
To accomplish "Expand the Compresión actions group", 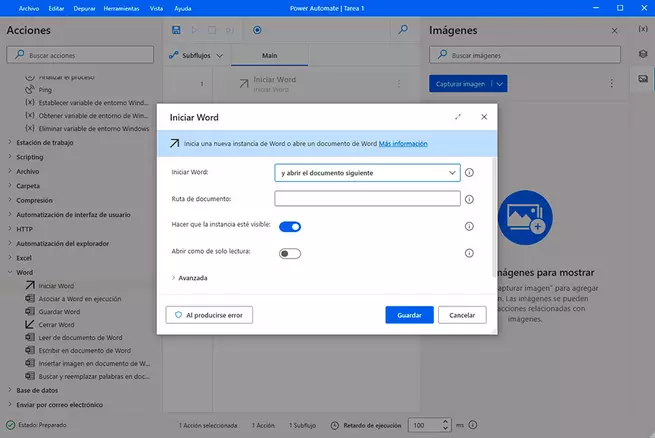I will coord(10,200).
